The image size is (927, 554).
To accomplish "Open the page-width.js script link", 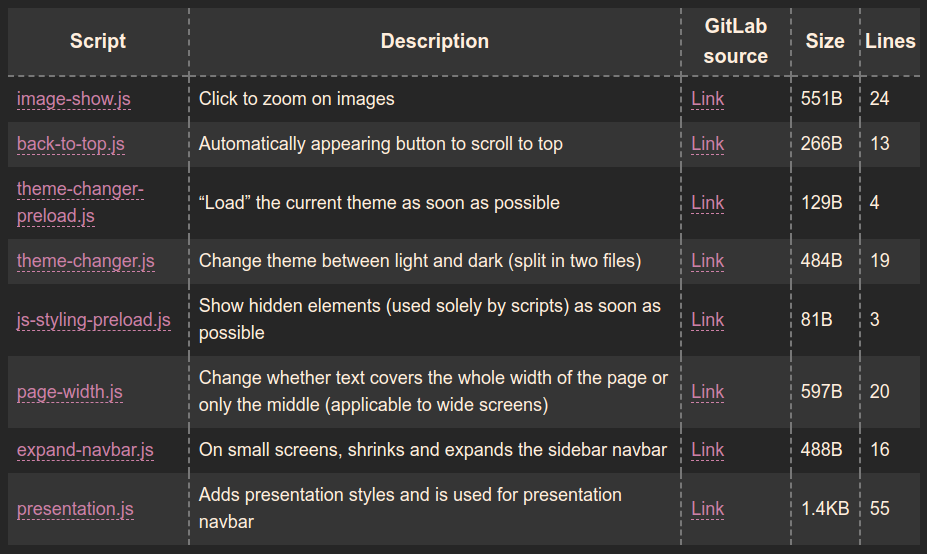I will (70, 392).
